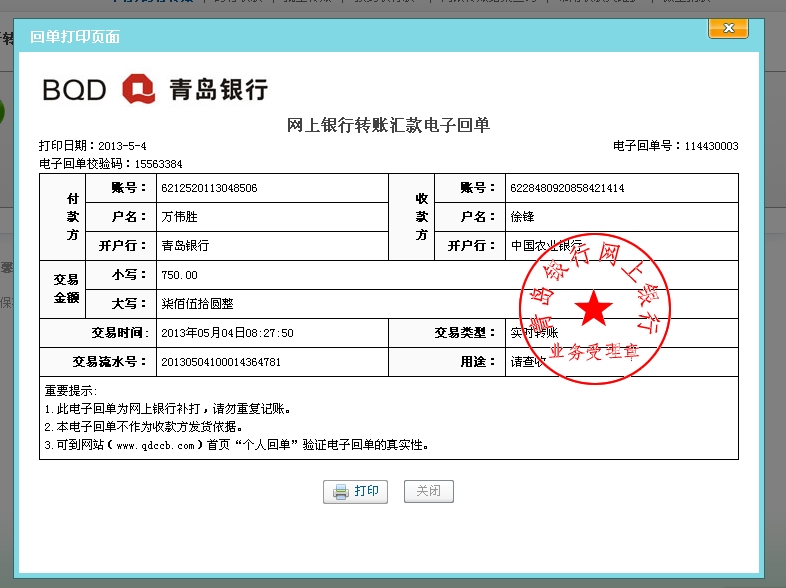Click the title 网上银行转账汇款电子回单
786x588 pixels.
pyautogui.click(x=388, y=125)
